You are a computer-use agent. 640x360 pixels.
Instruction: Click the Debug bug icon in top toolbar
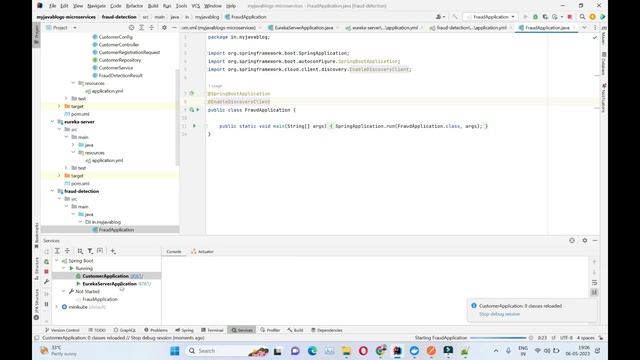535,17
